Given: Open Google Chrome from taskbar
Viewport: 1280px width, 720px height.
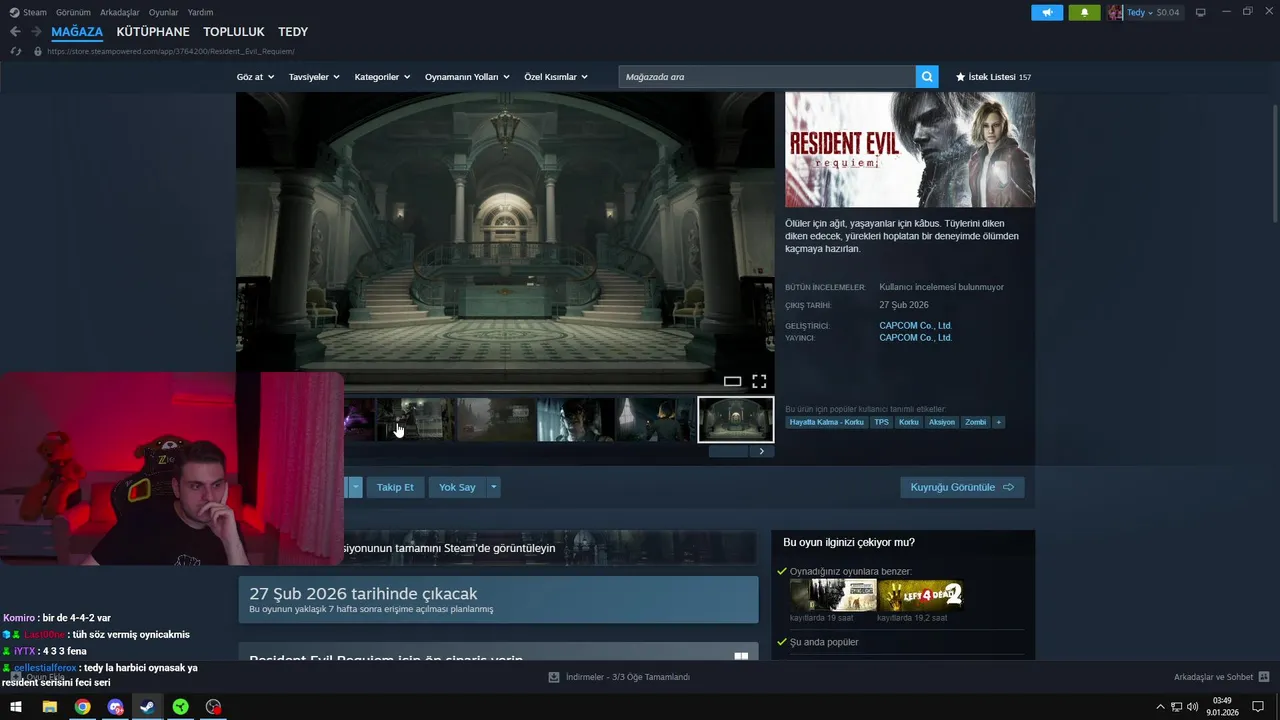Looking at the screenshot, I should [x=82, y=707].
